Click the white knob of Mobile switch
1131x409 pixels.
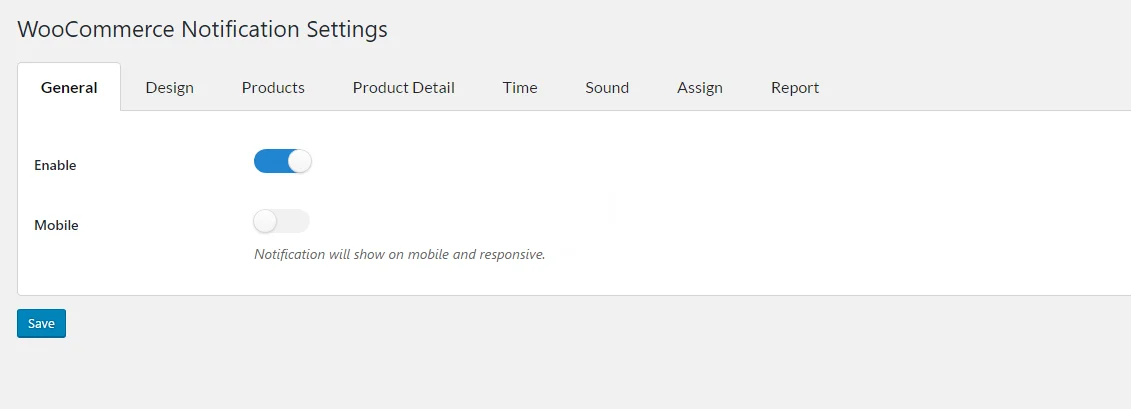265,221
